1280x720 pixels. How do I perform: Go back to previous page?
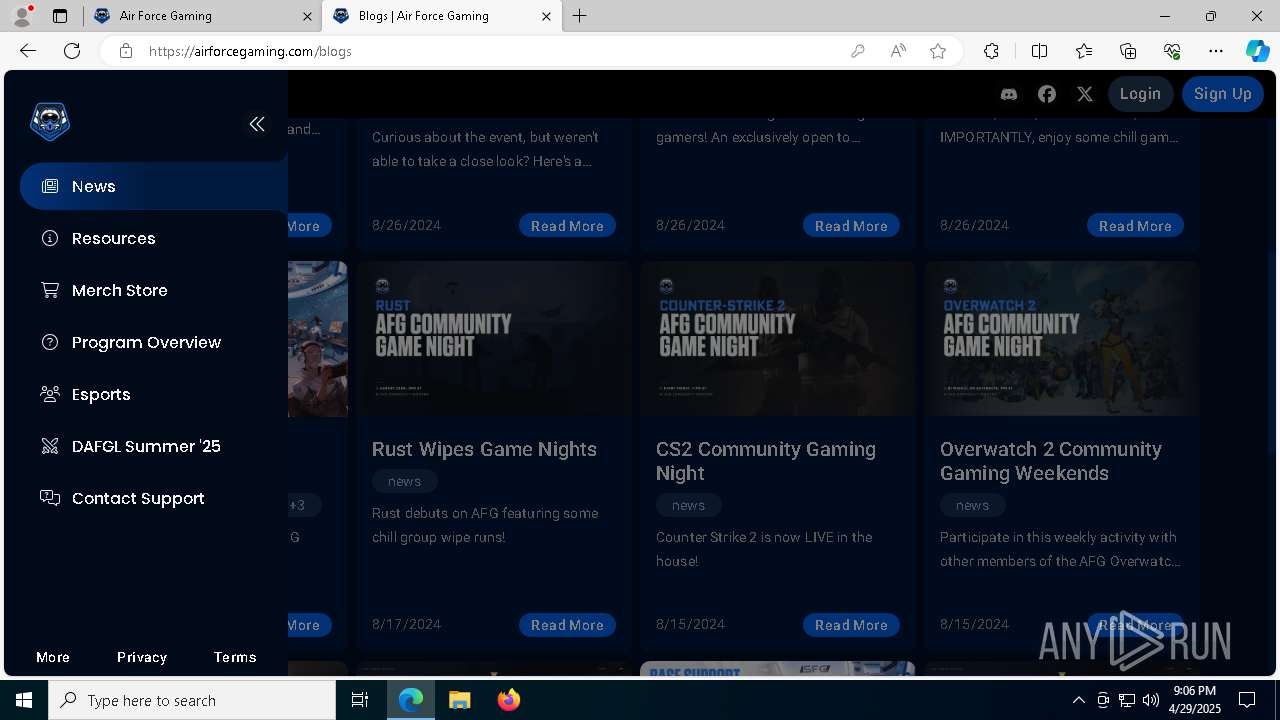pos(28,51)
